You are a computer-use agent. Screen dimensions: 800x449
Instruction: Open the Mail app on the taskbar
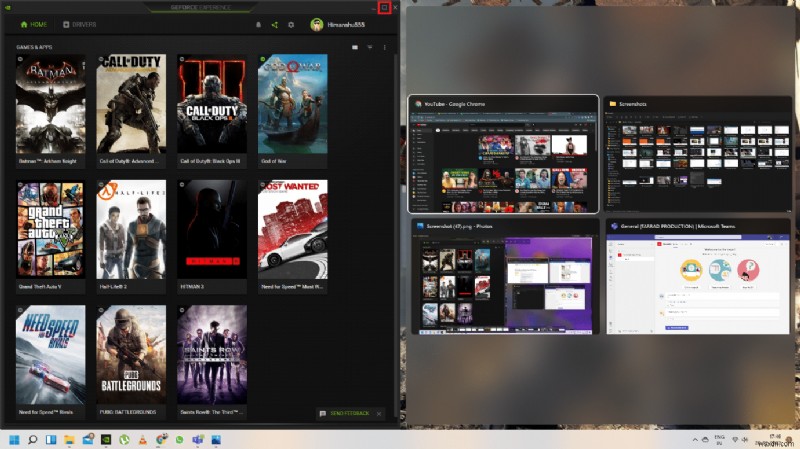pos(88,439)
